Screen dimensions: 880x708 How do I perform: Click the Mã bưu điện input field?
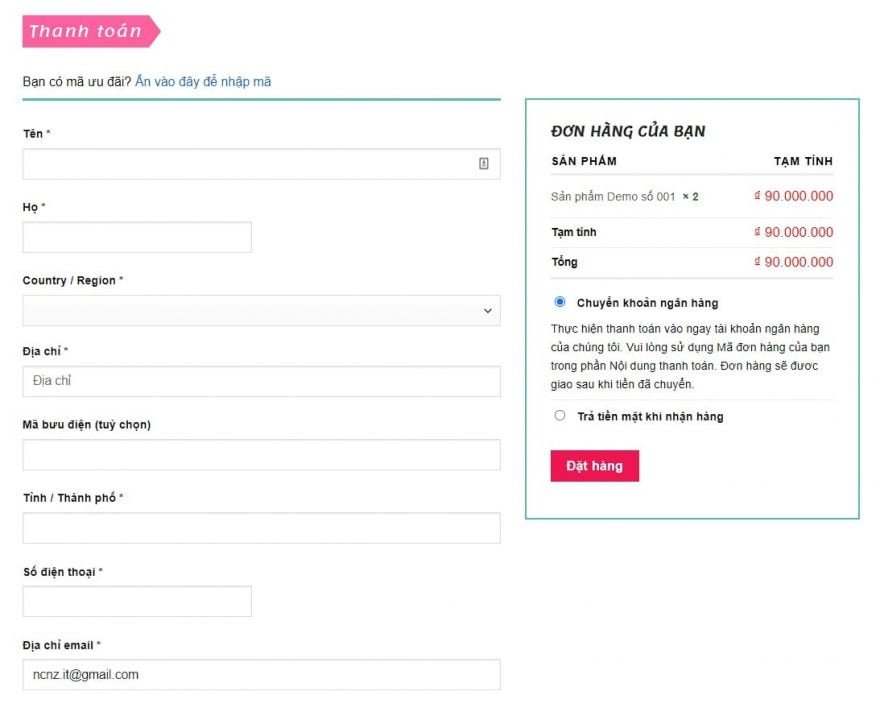point(262,455)
